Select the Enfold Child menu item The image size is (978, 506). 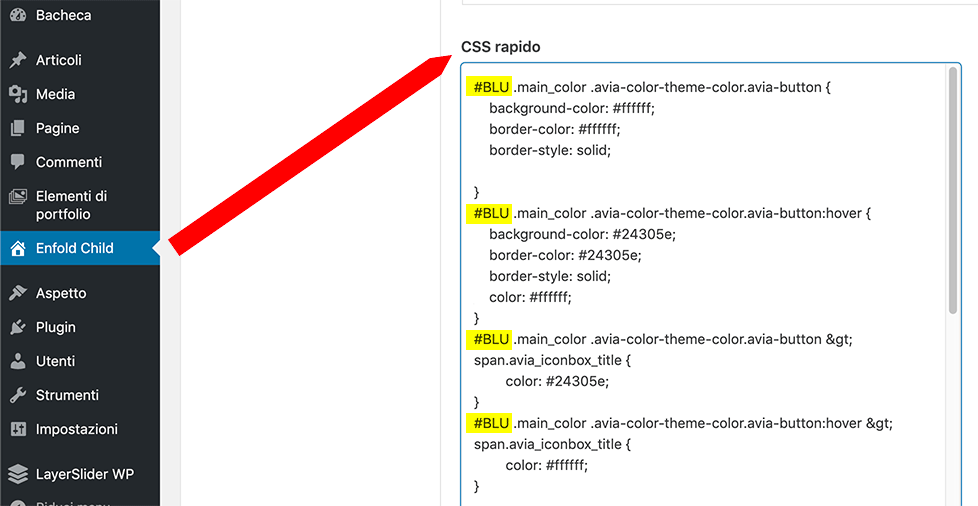pyautogui.click(x=80, y=248)
